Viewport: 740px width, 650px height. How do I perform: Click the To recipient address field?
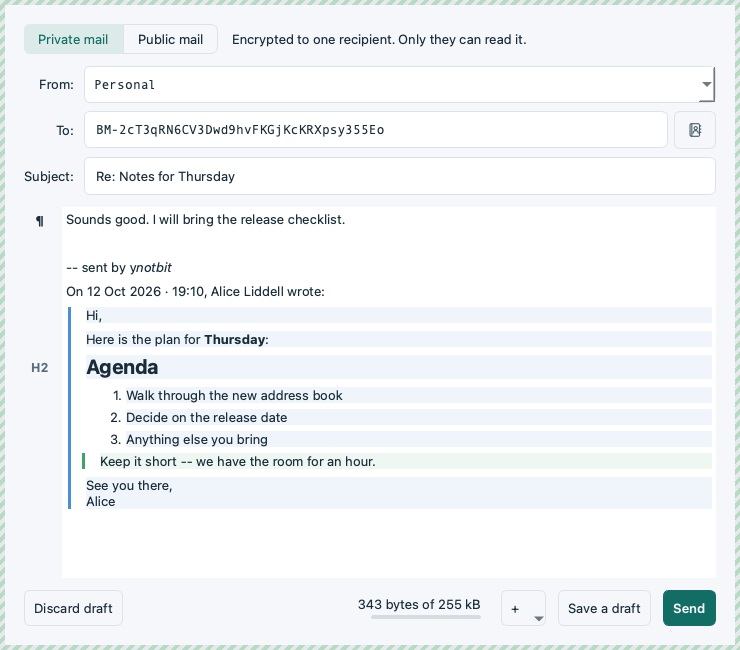376,130
